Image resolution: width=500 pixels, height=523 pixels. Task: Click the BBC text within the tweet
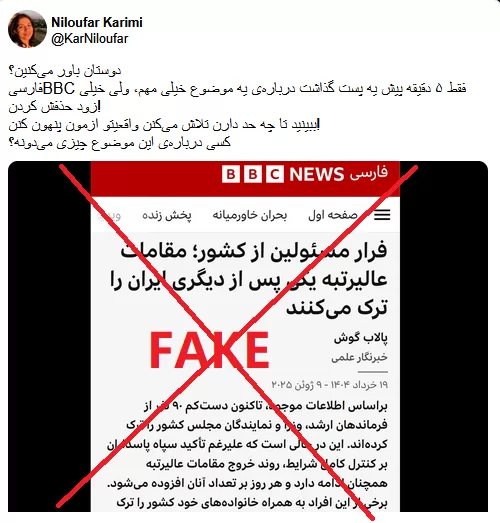59,88
